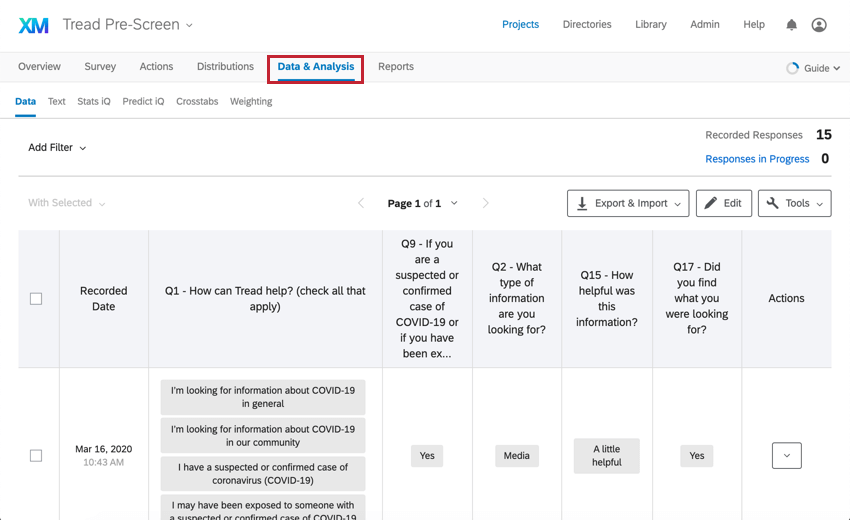
Task: Click the Responses in Progress link
Action: click(x=757, y=159)
